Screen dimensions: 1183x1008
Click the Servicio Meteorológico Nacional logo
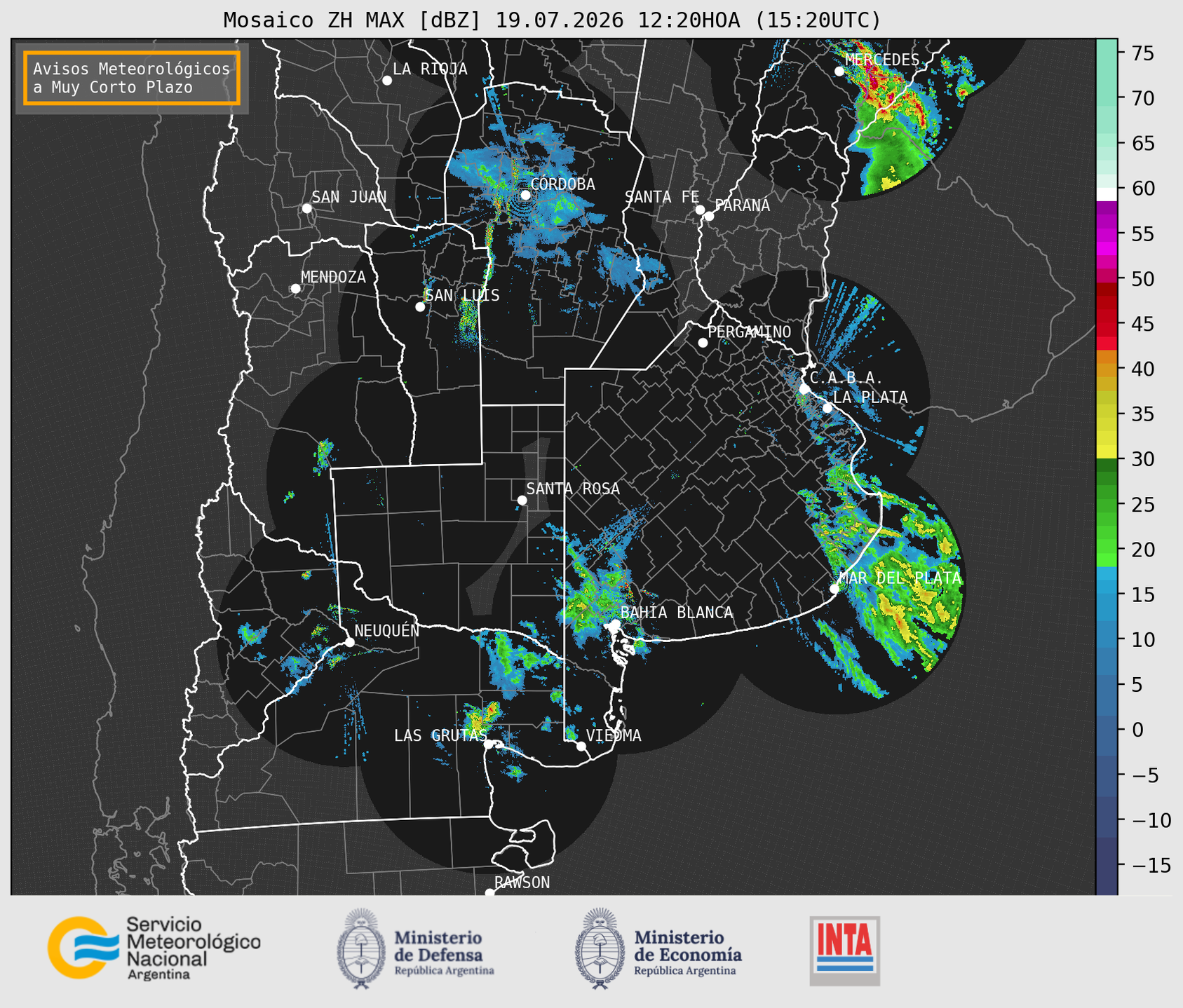pyautogui.click(x=154, y=948)
